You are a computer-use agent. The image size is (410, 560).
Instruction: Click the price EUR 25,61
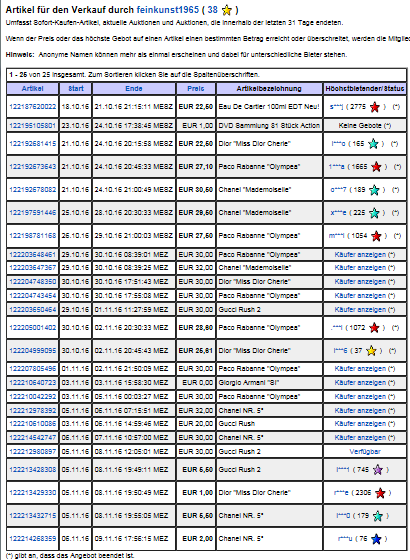coord(196,350)
